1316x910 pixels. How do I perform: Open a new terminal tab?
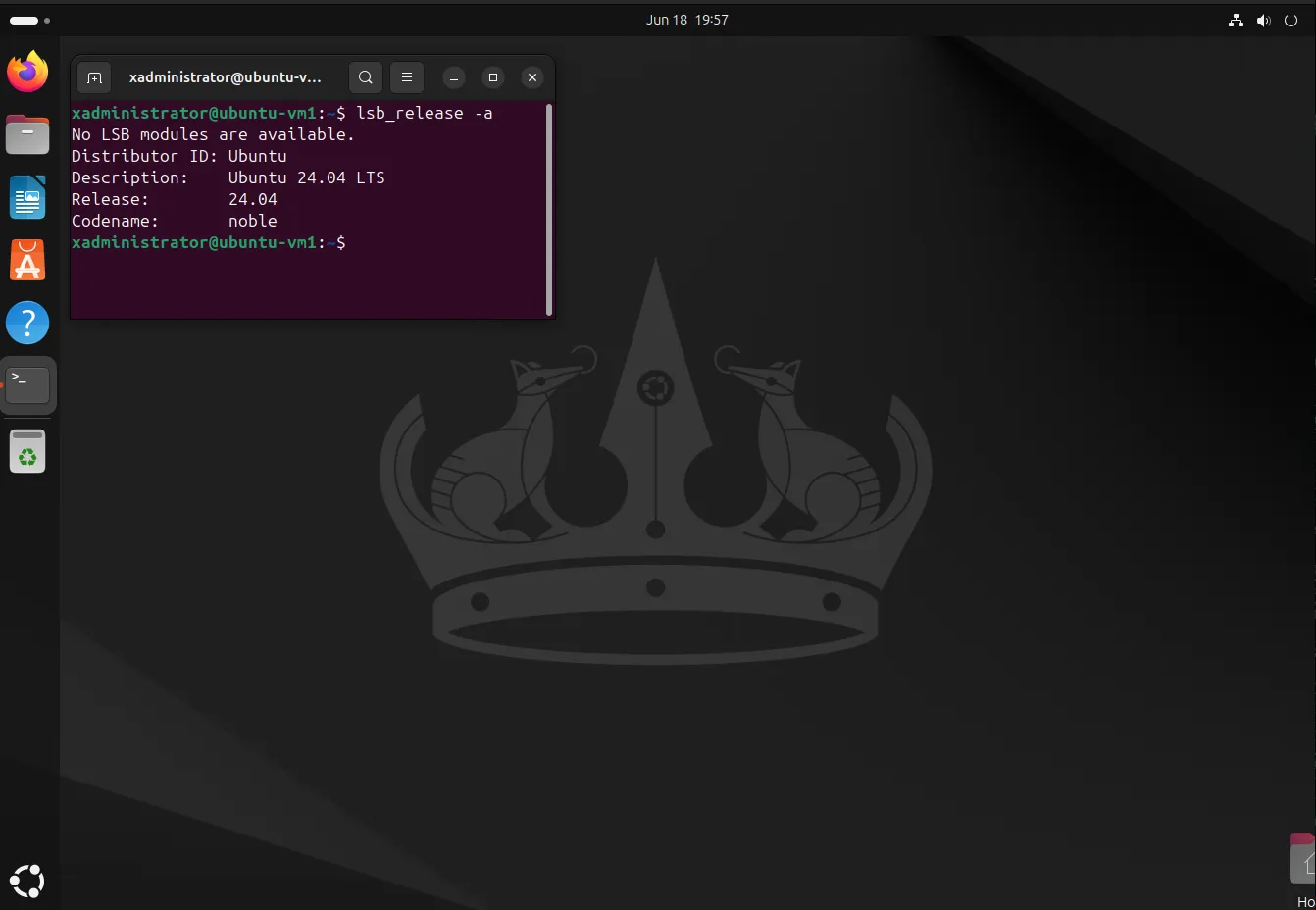(94, 77)
